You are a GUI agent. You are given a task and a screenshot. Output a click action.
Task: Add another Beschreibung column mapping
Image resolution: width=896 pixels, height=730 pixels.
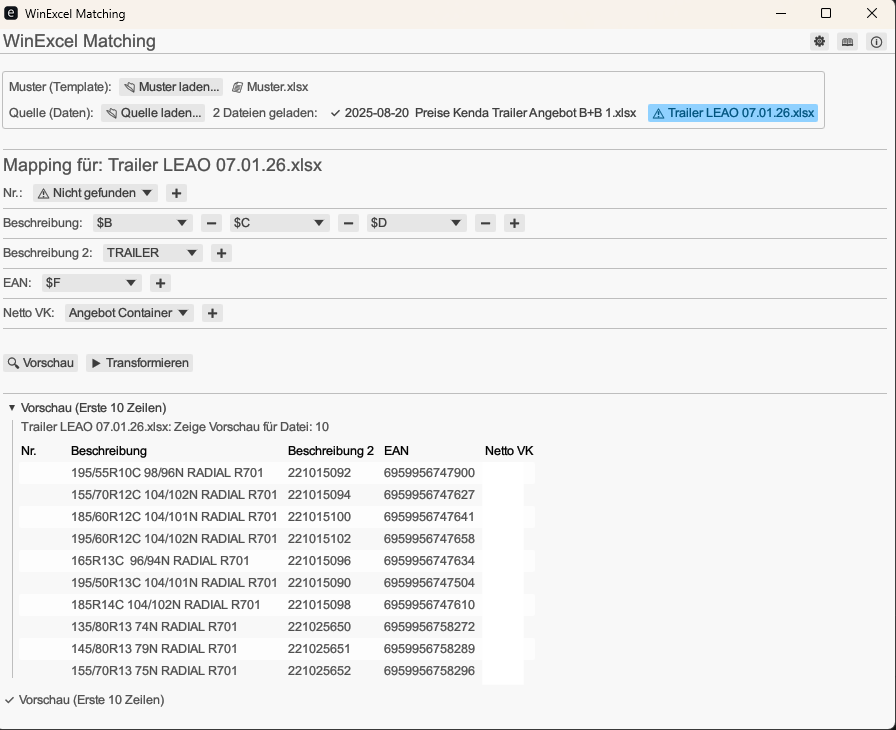(514, 222)
